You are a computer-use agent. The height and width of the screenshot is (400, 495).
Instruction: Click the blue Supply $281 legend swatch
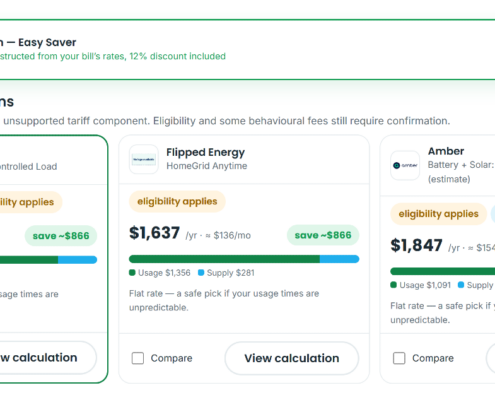(x=201, y=273)
